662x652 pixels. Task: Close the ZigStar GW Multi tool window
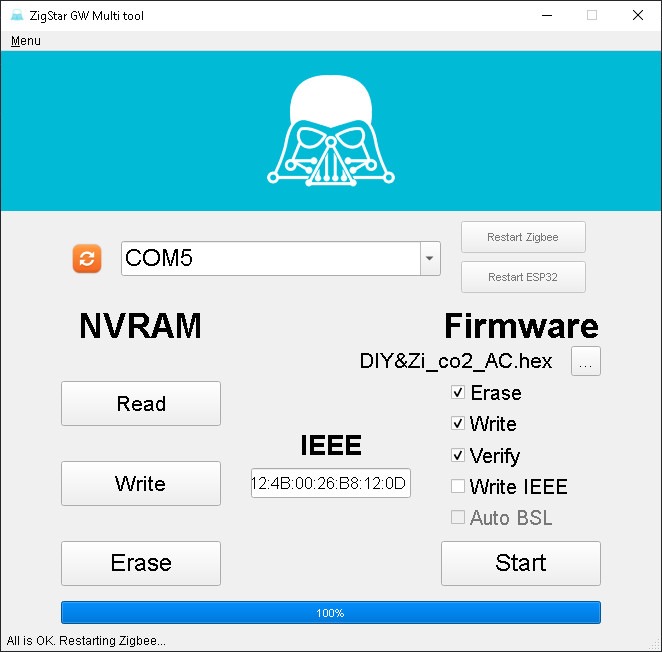point(638,16)
